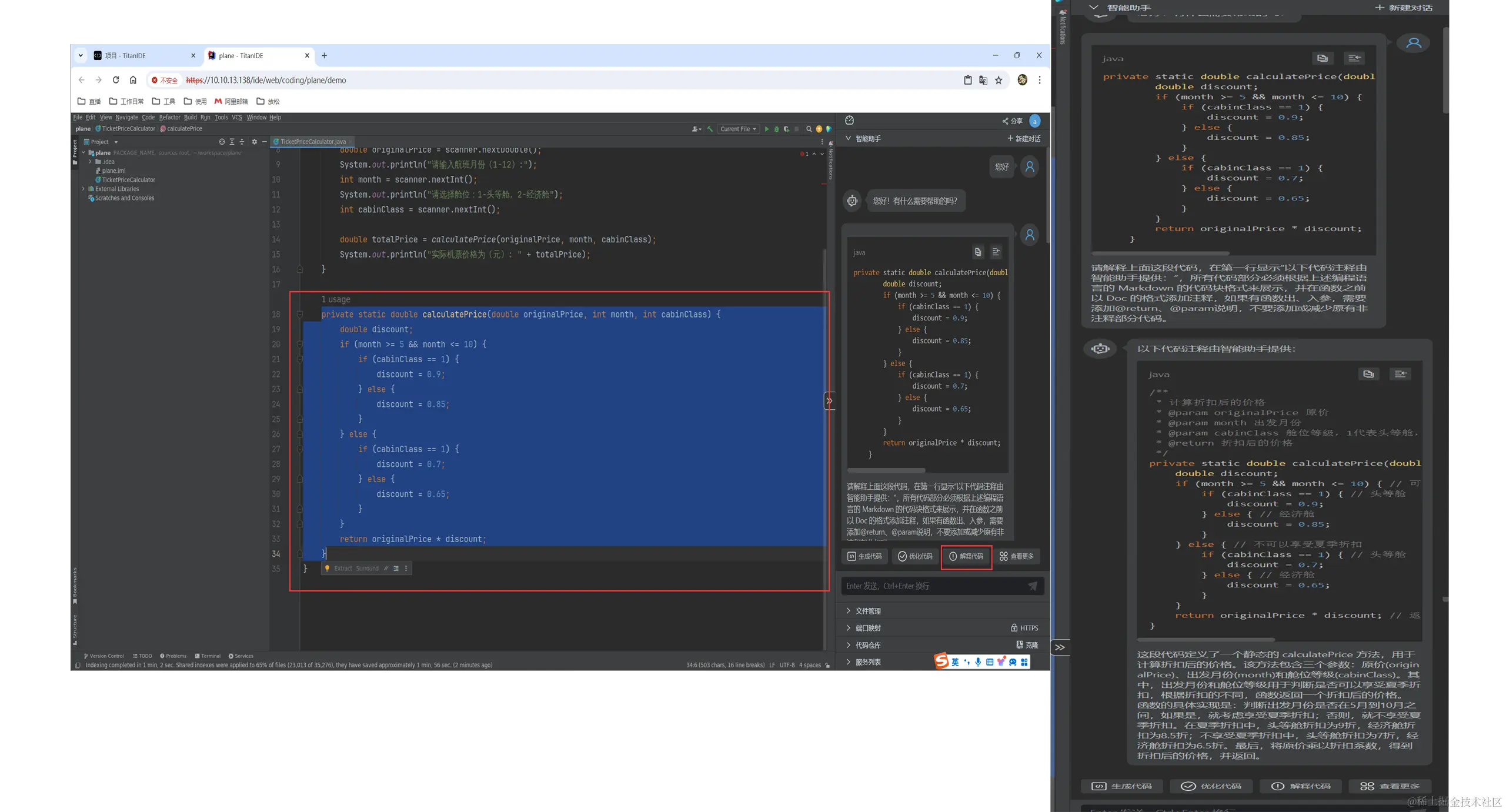Viewport: 1506px width, 812px height.
Task: Open the browser tab search dropdown arrow
Action: pos(81,55)
